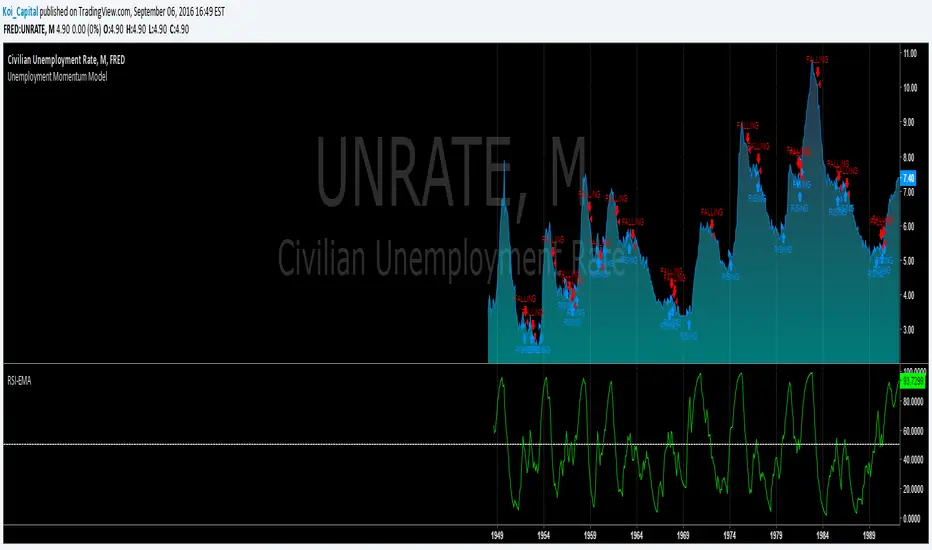
Task: Click the 1979 year label on the time axis
Action: pyautogui.click(x=776, y=535)
